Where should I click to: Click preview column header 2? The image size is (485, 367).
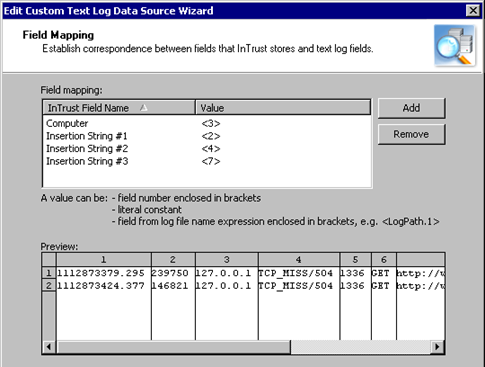(x=173, y=259)
